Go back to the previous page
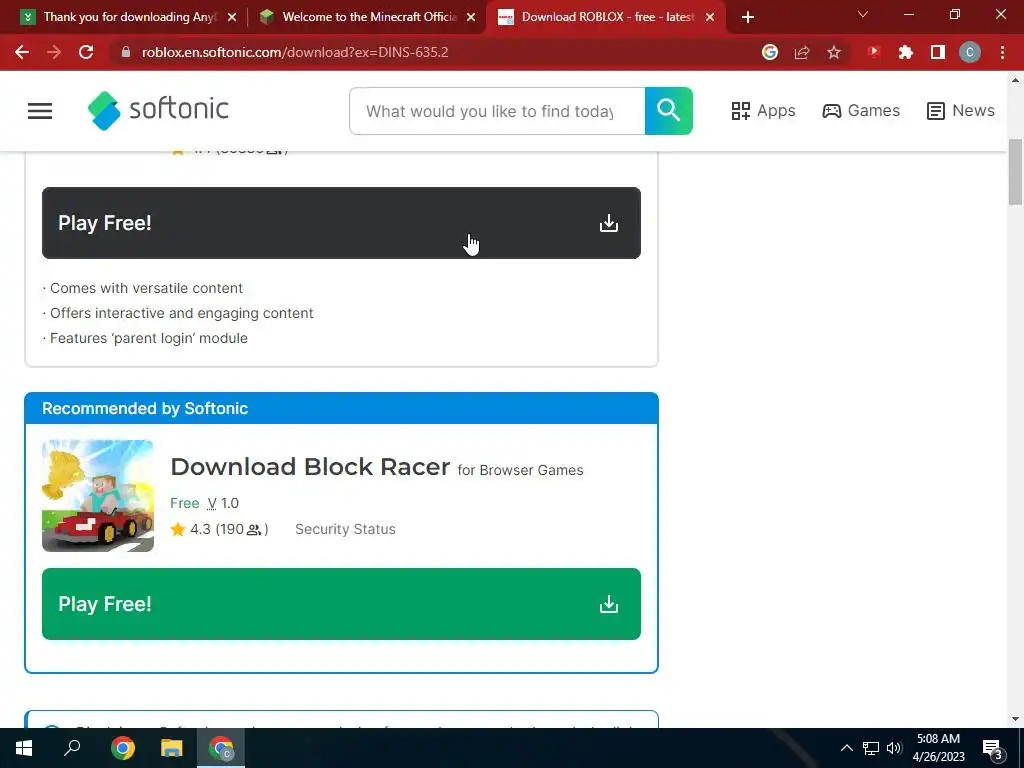Viewport: 1024px width, 768px height. point(22,52)
